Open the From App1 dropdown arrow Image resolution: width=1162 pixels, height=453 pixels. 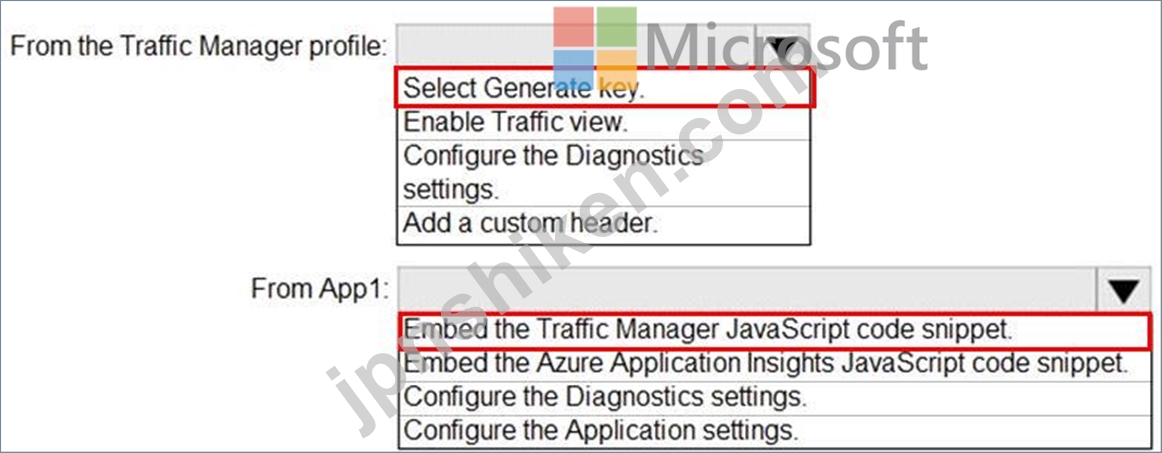1123,290
